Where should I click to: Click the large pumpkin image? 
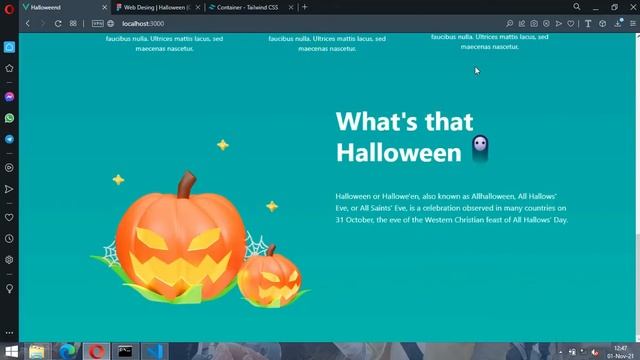(x=180, y=237)
